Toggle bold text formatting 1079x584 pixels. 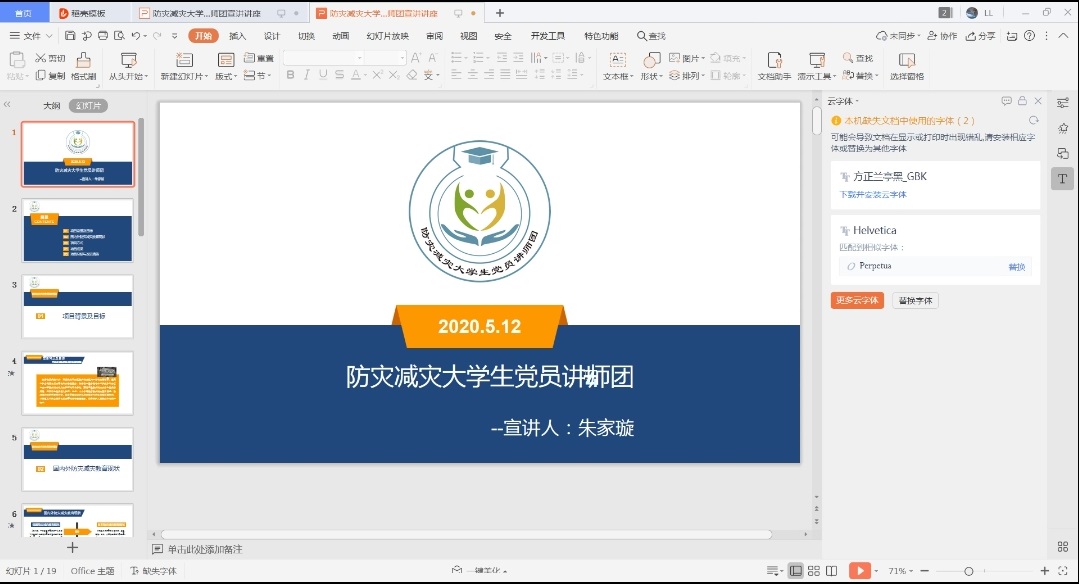click(x=290, y=75)
